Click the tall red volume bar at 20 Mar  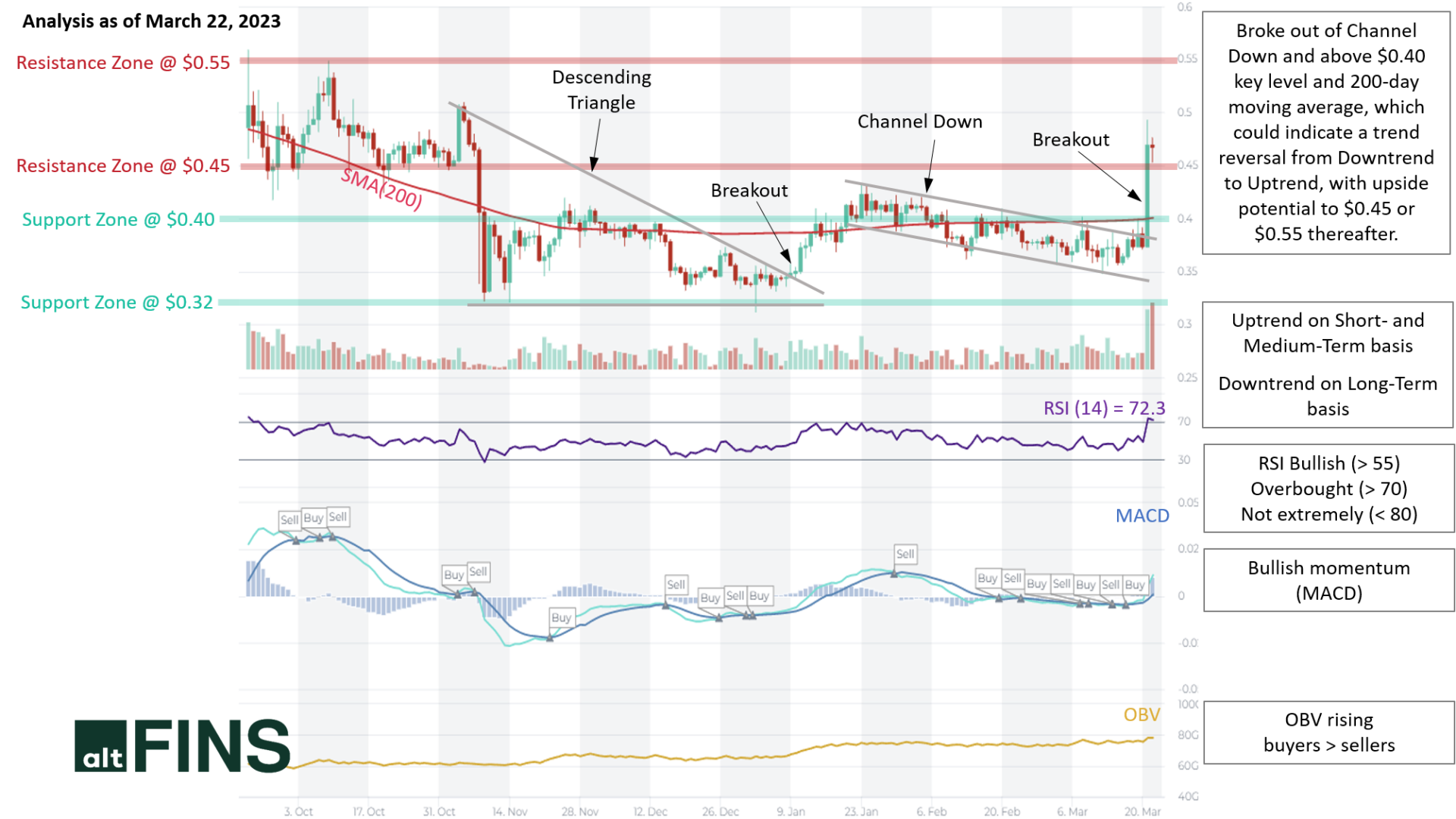(x=1153, y=336)
